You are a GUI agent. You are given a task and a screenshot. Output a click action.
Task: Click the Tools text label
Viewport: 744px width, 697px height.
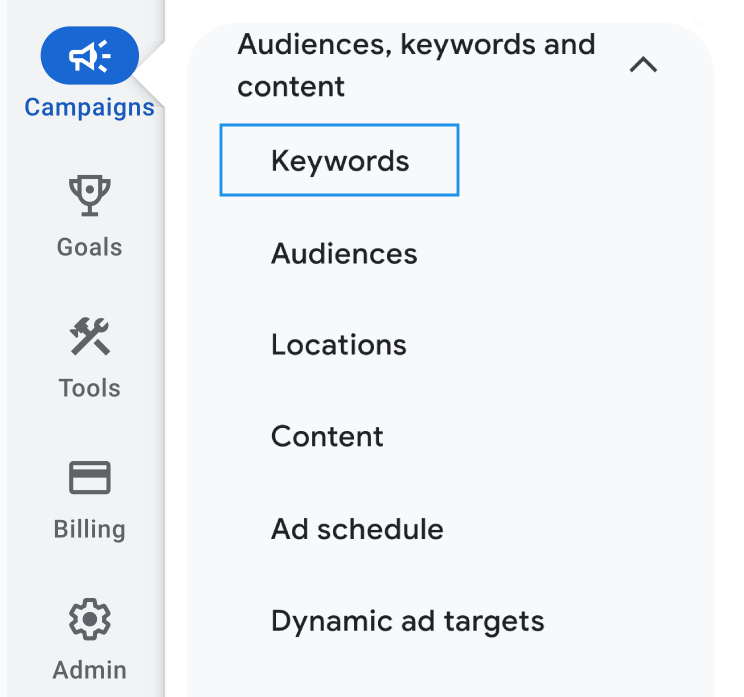(x=89, y=388)
